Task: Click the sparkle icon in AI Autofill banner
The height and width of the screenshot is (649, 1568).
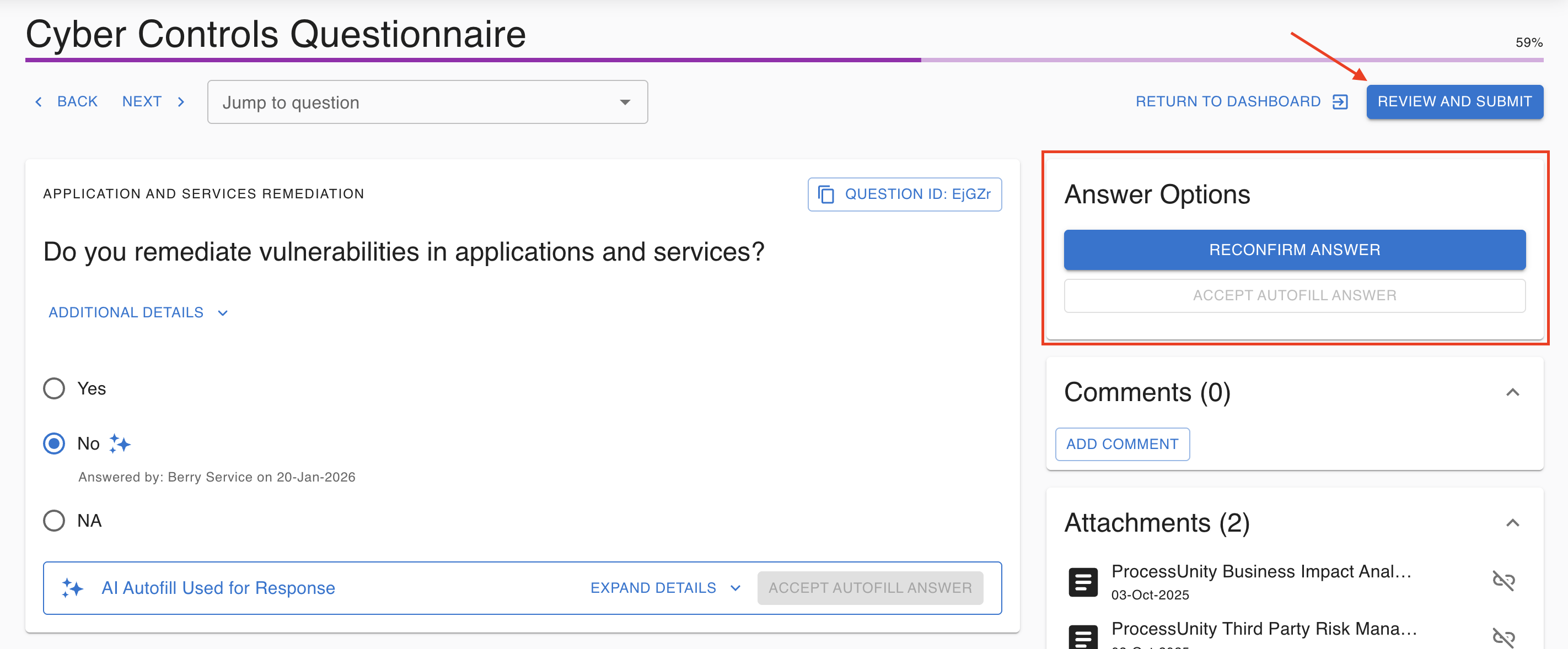Action: [72, 587]
